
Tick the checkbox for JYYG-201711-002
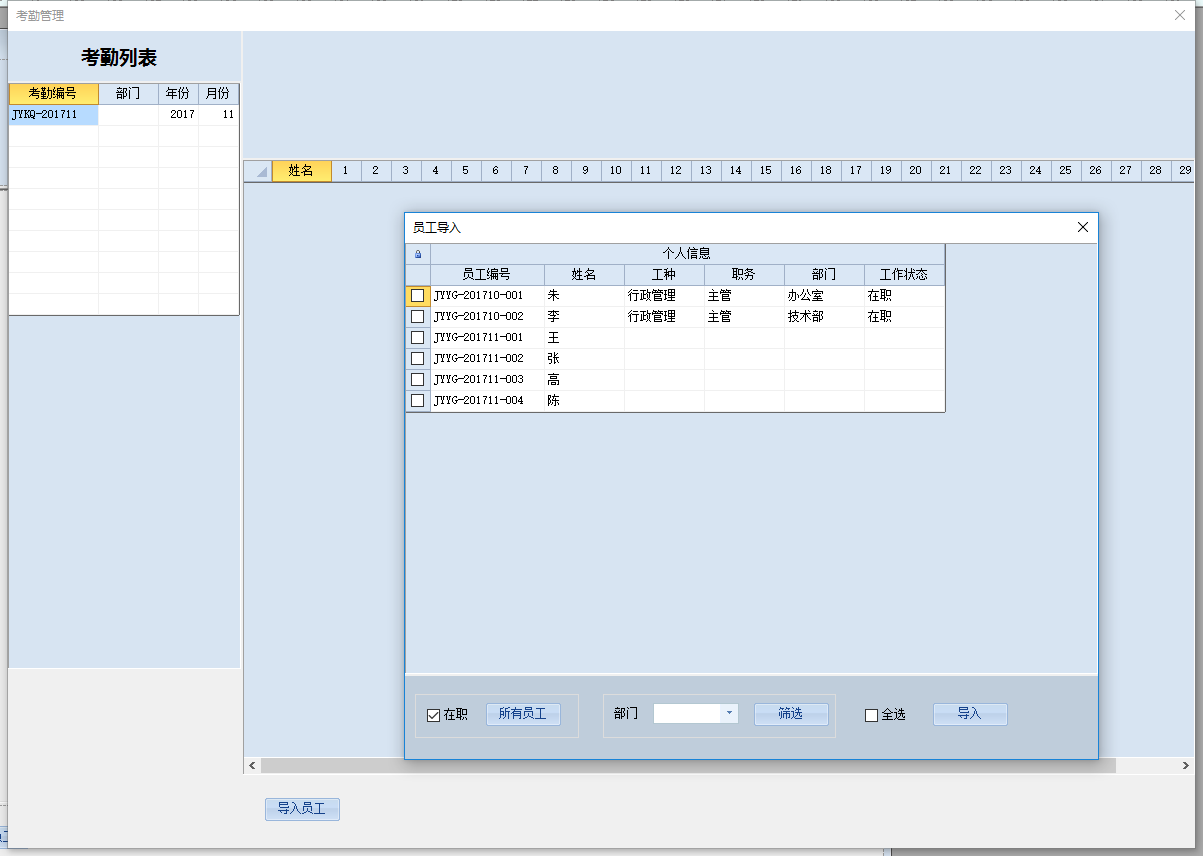[418, 359]
